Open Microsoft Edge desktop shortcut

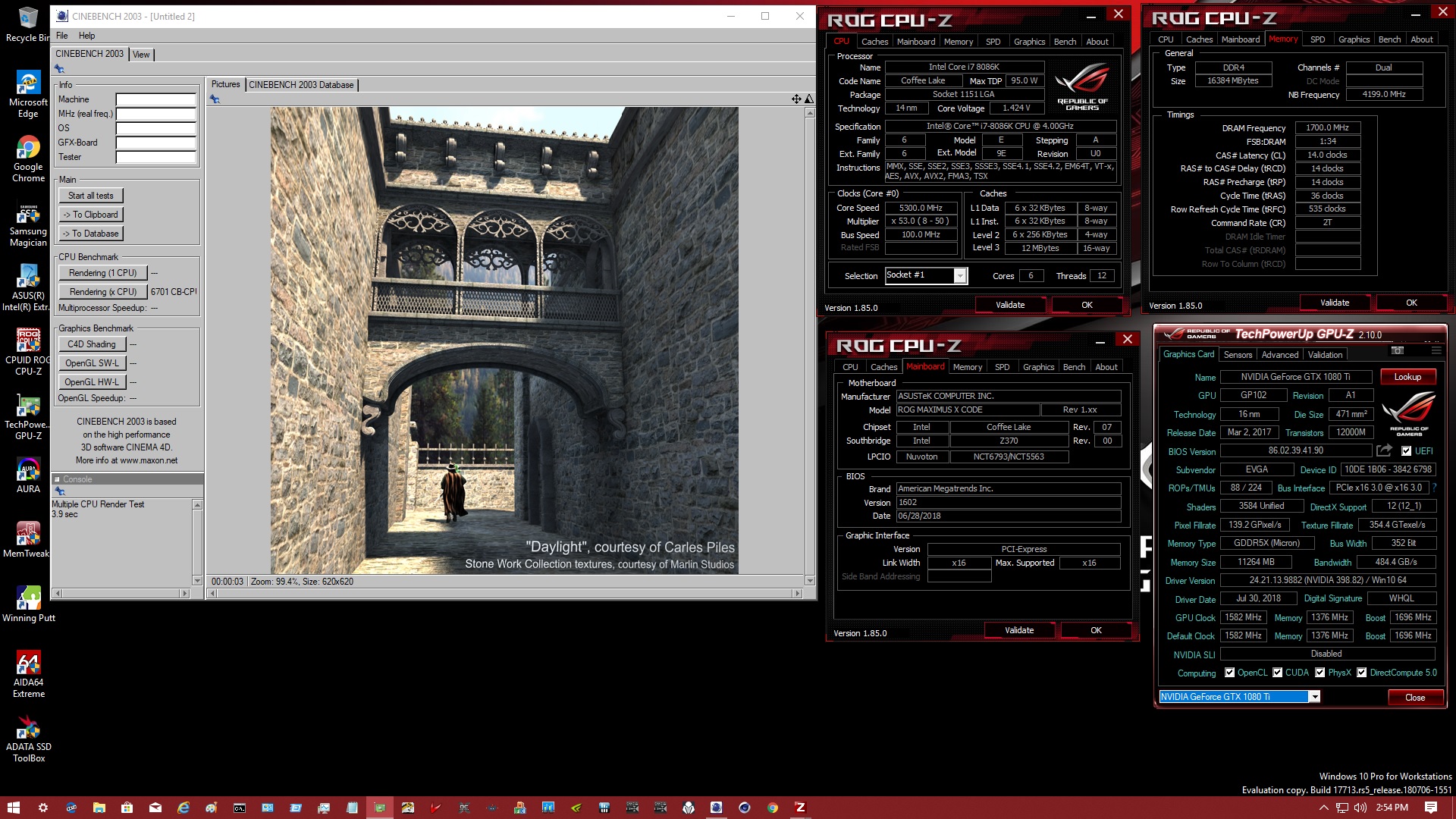(x=27, y=94)
